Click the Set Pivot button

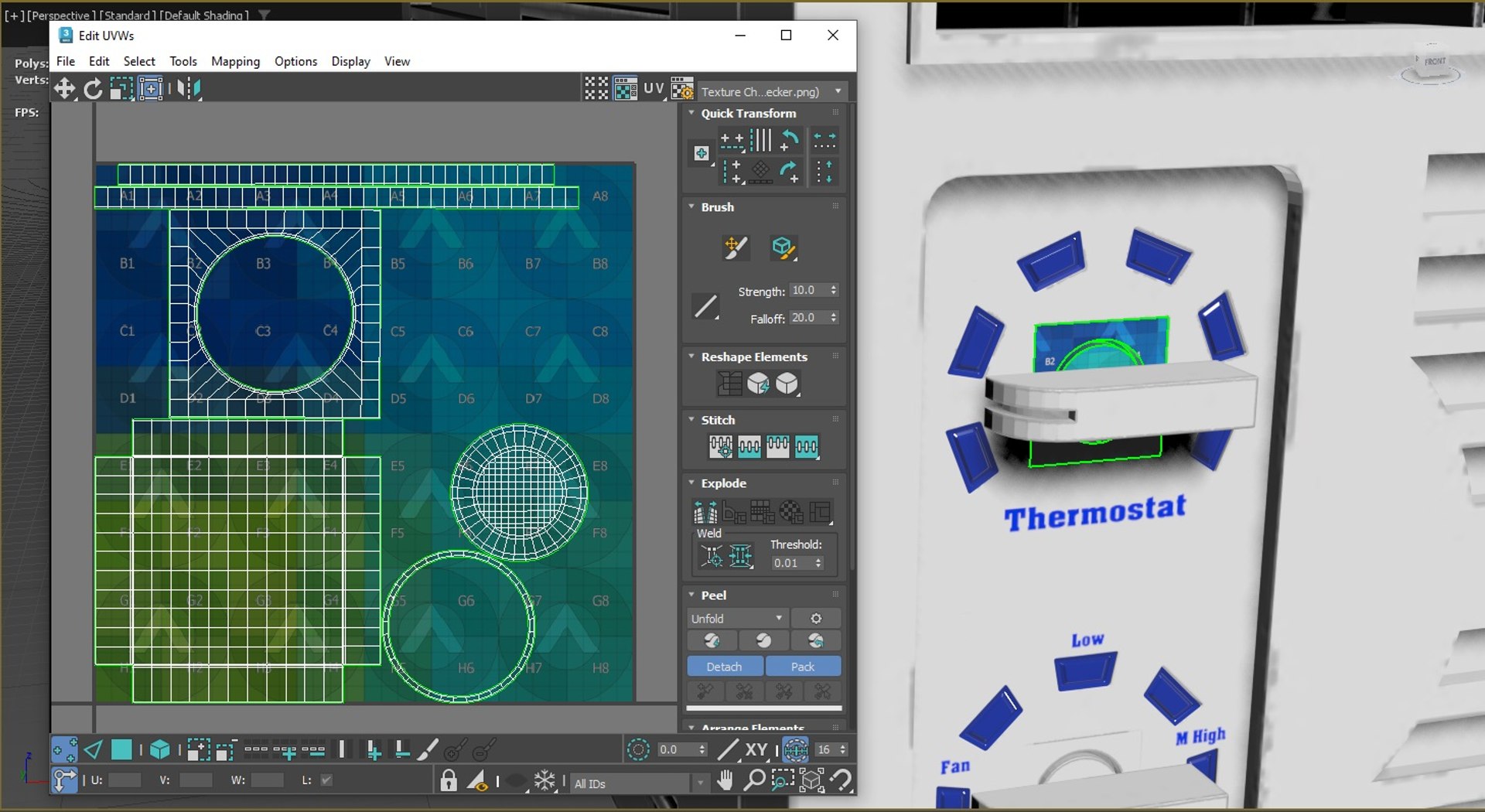pyautogui.click(x=702, y=153)
